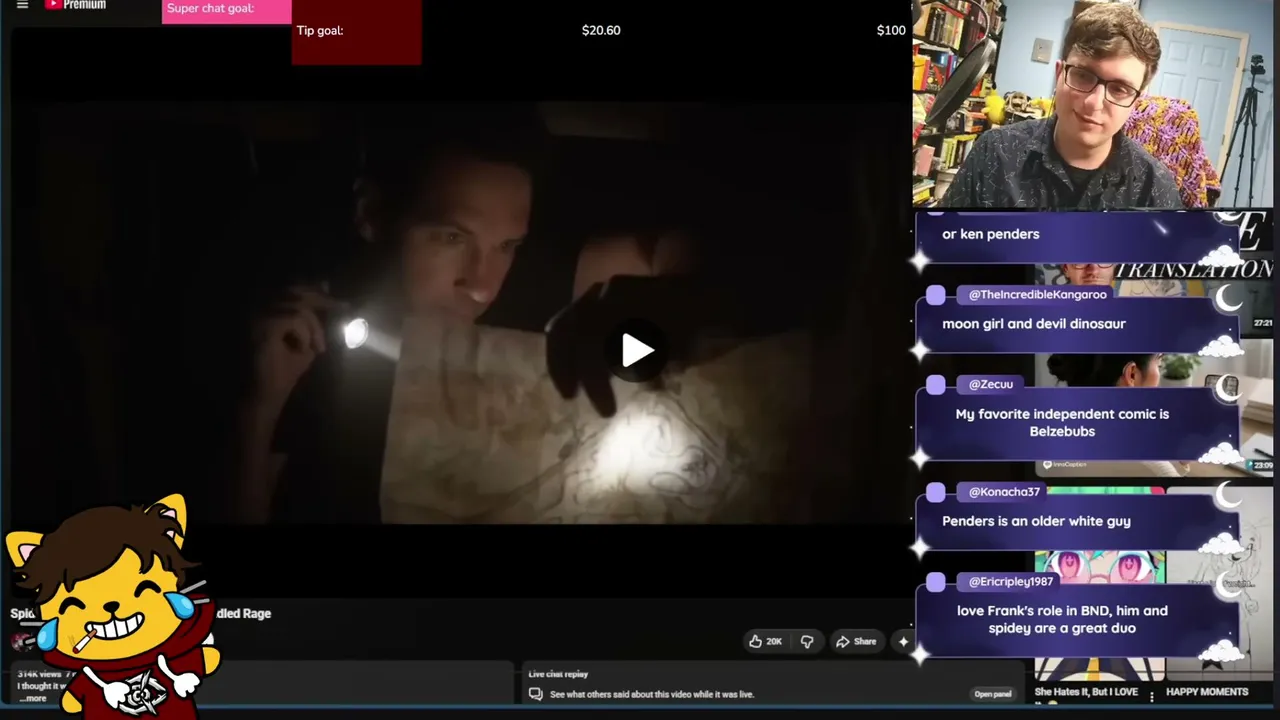Screen dimensions: 1280x720
Task: Click the 'Live chat replay' heading
Action: click(558, 674)
